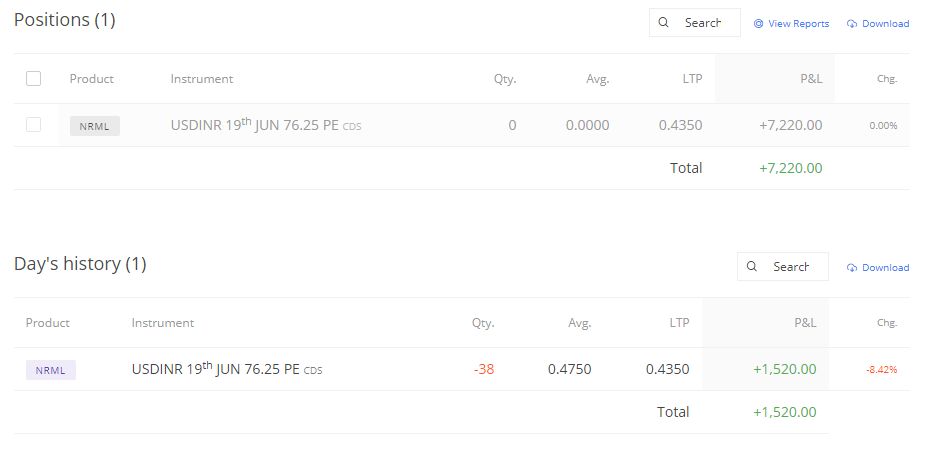Sort positions by Instrument column header
Viewport: 926px width, 455px height.
tap(202, 79)
